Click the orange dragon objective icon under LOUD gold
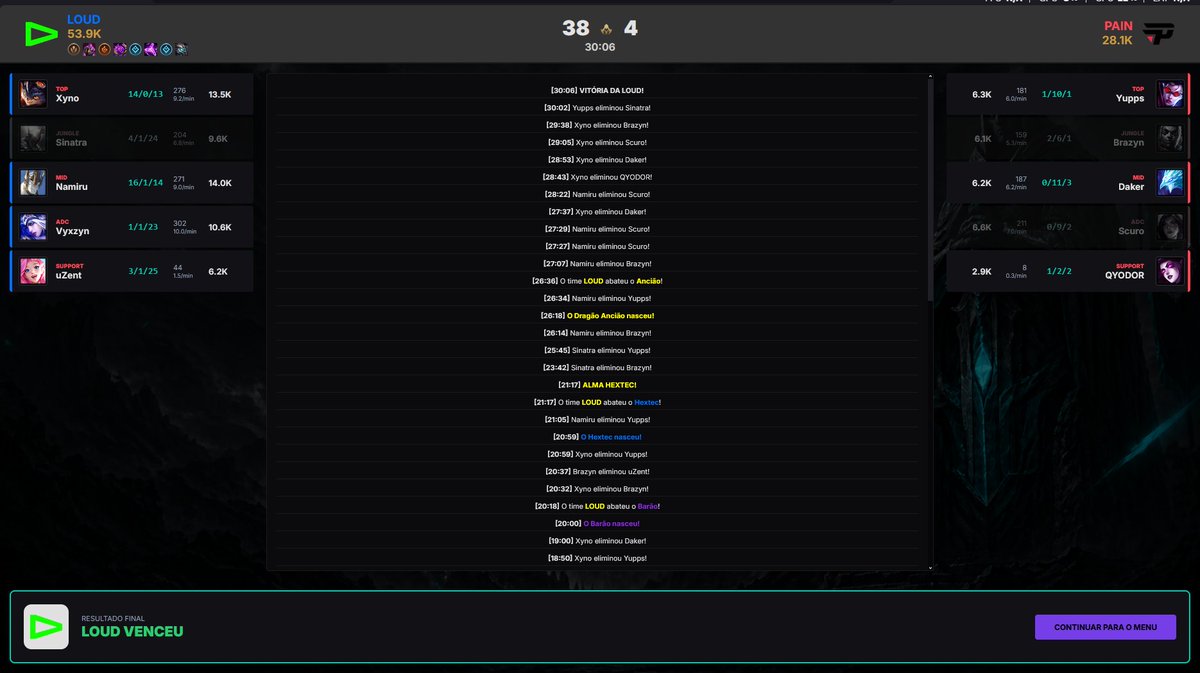Image resolution: width=1200 pixels, height=673 pixels. (x=104, y=49)
